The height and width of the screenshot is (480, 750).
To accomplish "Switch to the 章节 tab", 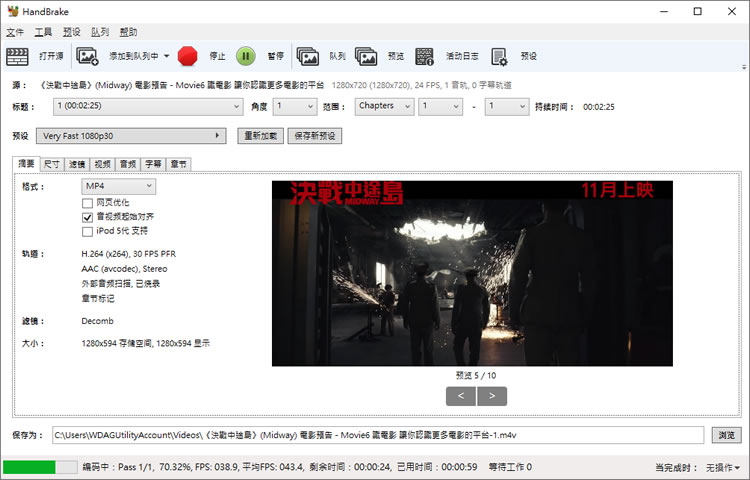I will pyautogui.click(x=178, y=164).
